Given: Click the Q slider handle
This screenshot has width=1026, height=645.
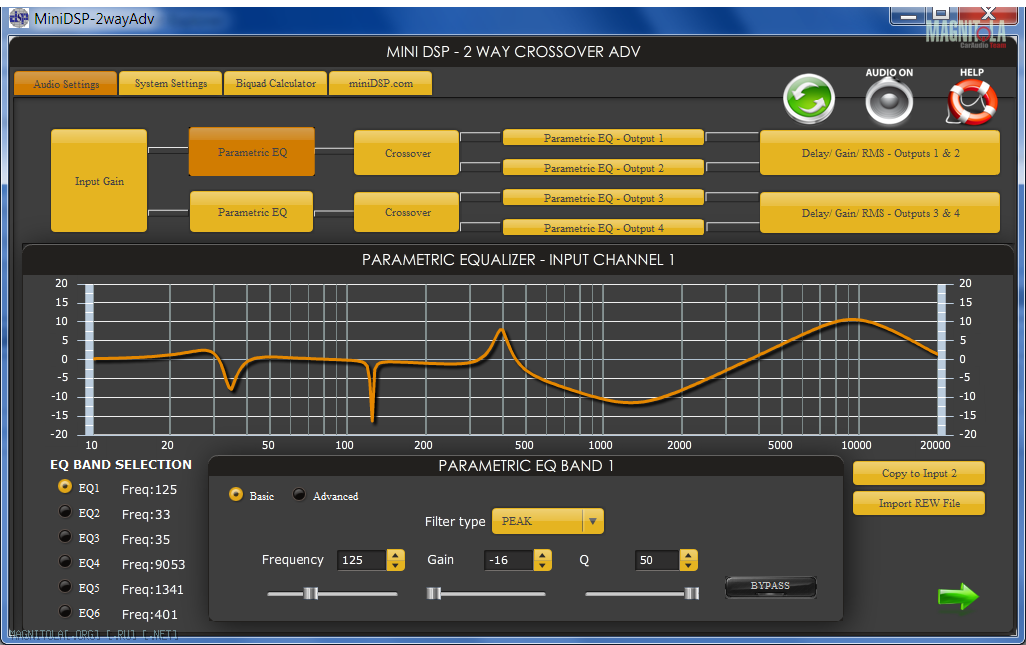Looking at the screenshot, I should tap(692, 593).
